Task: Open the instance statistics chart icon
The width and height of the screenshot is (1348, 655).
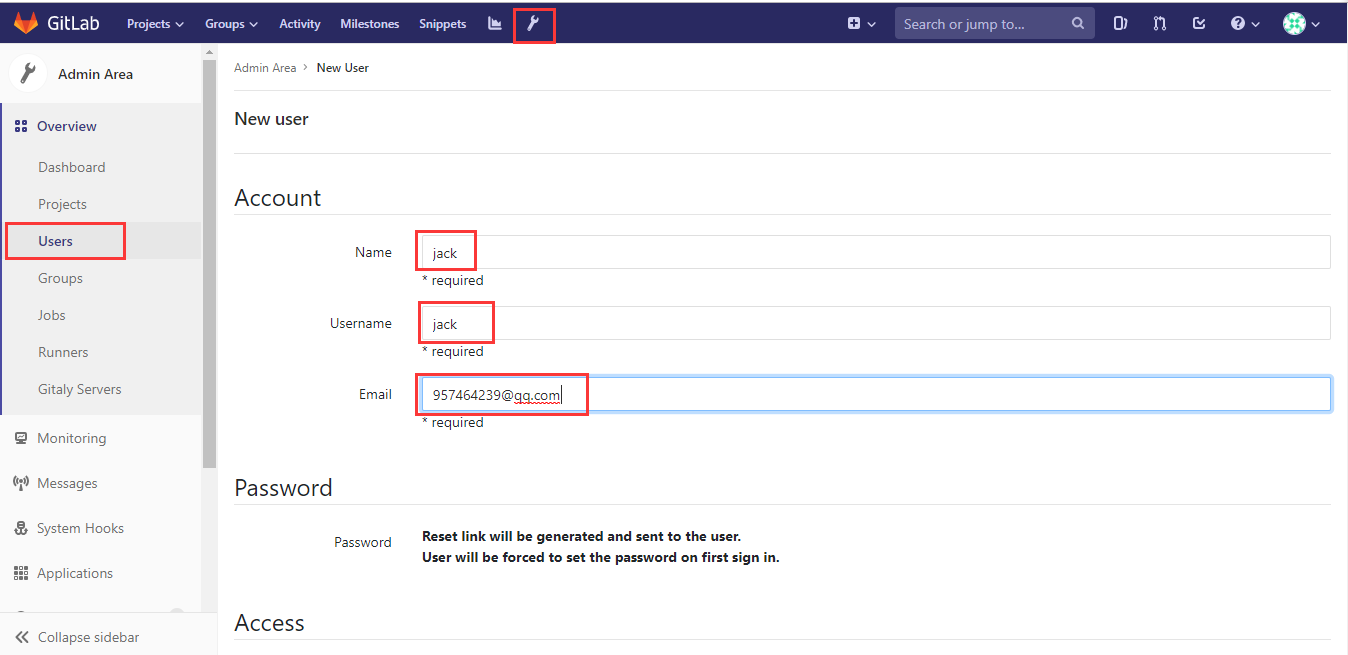Action: (x=494, y=23)
